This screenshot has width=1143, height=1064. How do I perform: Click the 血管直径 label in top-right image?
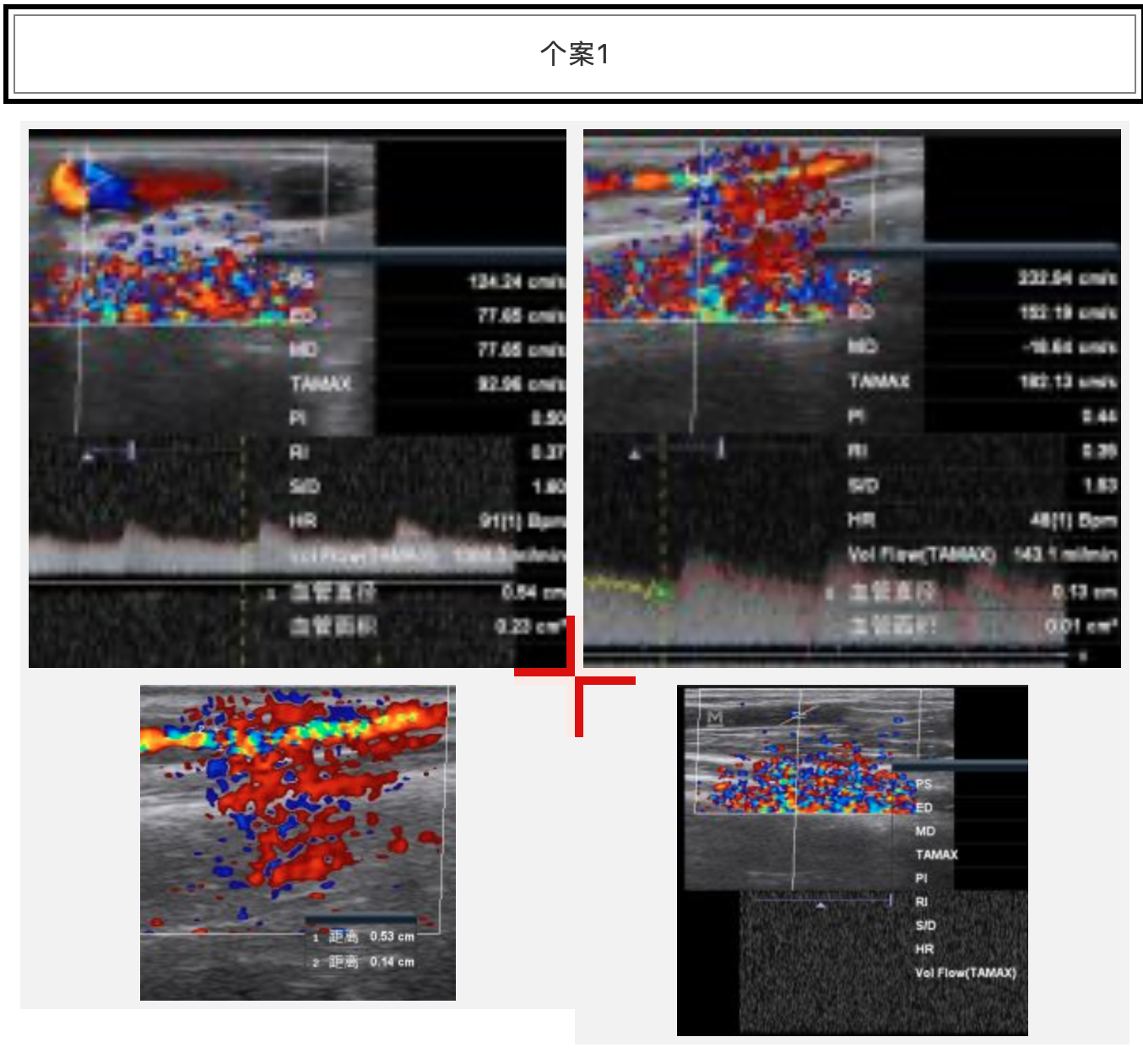pos(892,592)
